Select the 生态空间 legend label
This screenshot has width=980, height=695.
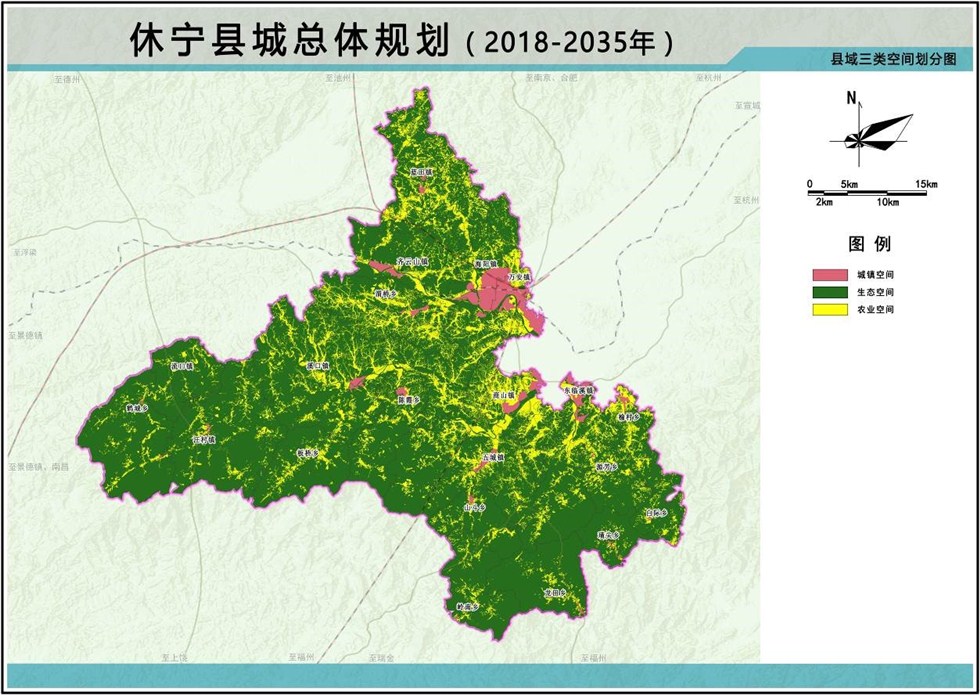tap(875, 292)
